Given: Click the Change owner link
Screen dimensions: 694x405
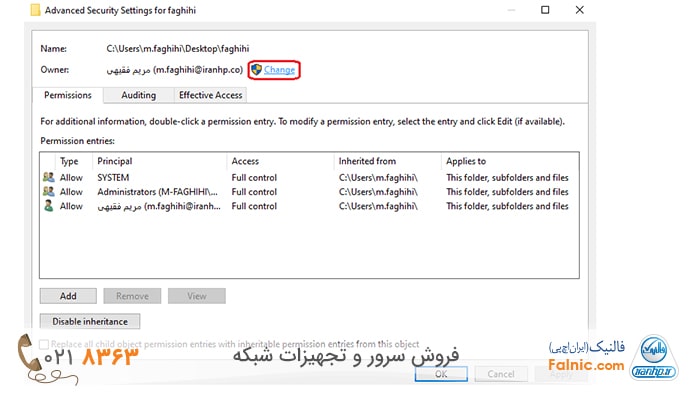Looking at the screenshot, I should point(279,70).
